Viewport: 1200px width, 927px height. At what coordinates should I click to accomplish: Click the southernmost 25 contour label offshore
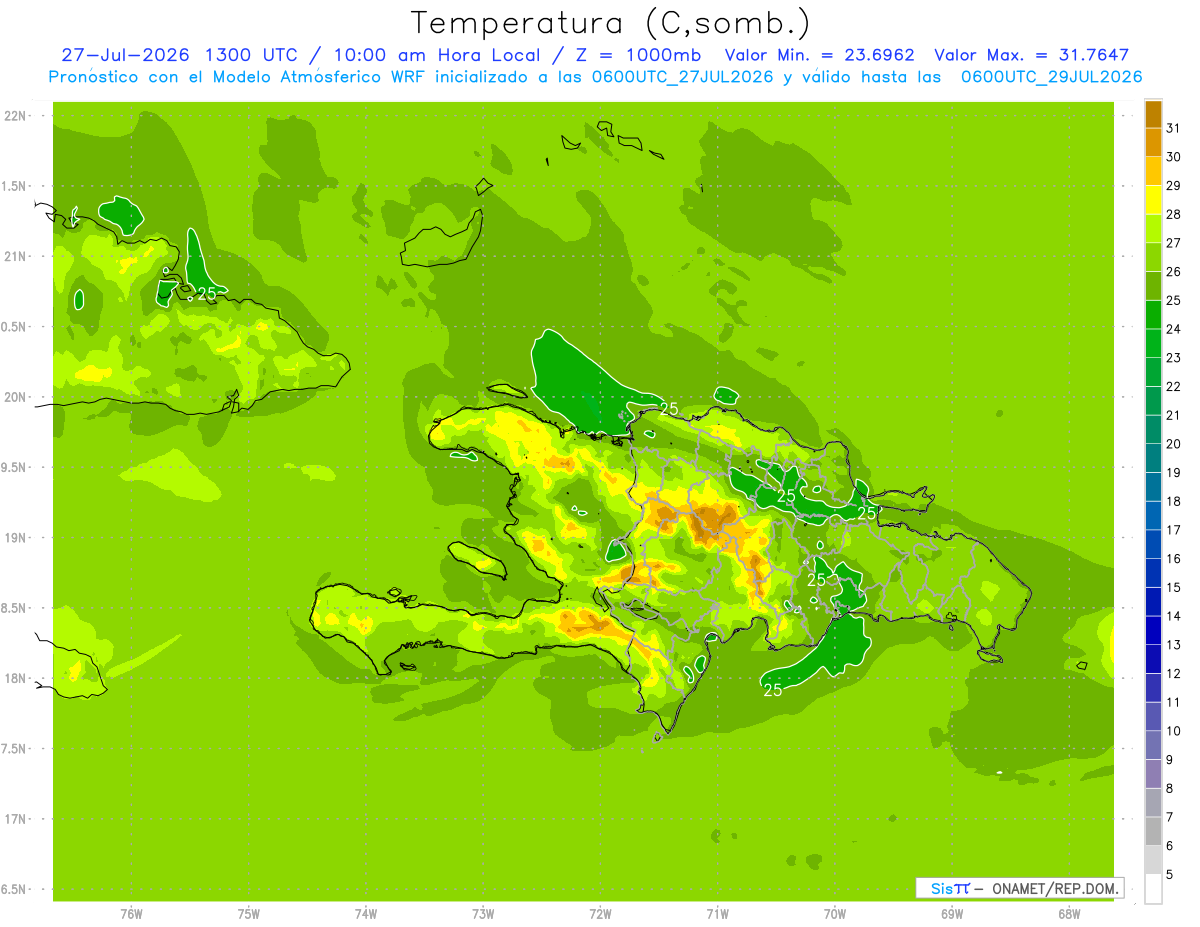click(773, 690)
